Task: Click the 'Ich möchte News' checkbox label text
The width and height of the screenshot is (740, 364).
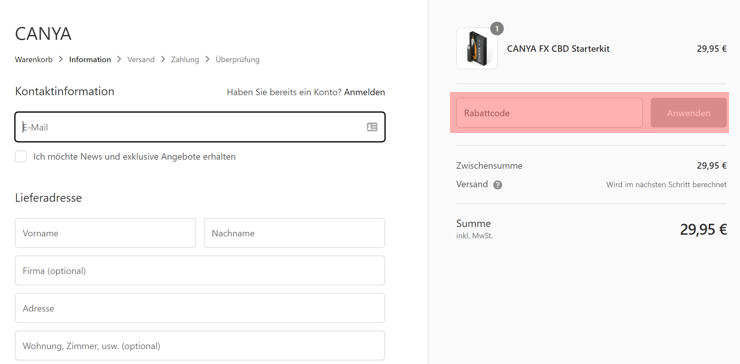Action: (x=135, y=157)
